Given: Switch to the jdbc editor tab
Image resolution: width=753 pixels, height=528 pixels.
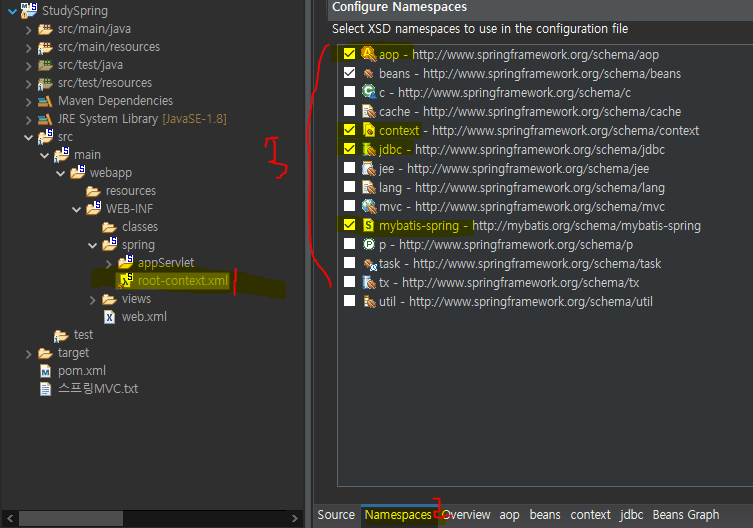Looking at the screenshot, I should (x=632, y=515).
